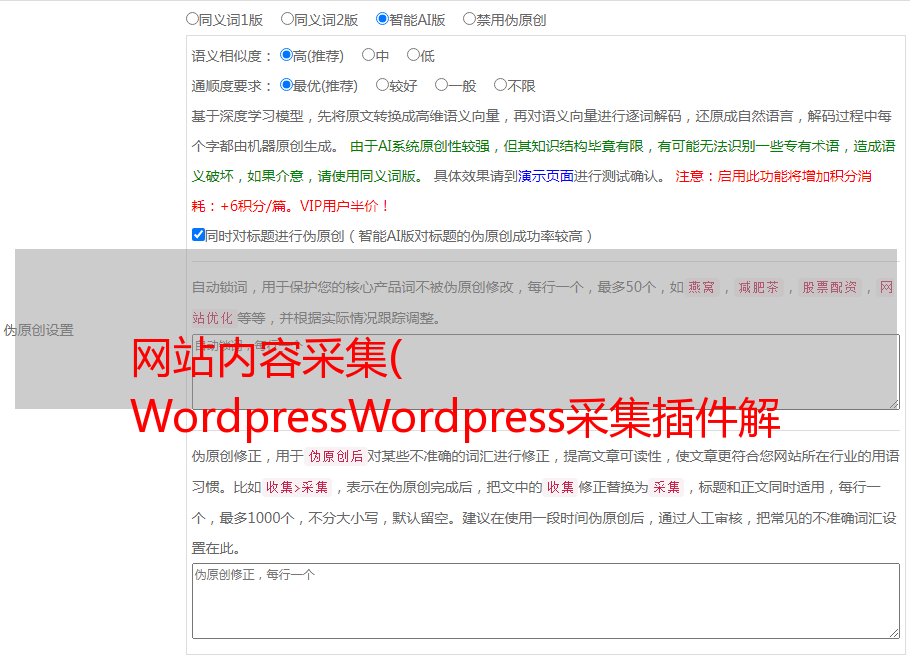Screen dimensions: 911x658
Task: Set 通顺度要求 to 不限
Action: [x=500, y=85]
